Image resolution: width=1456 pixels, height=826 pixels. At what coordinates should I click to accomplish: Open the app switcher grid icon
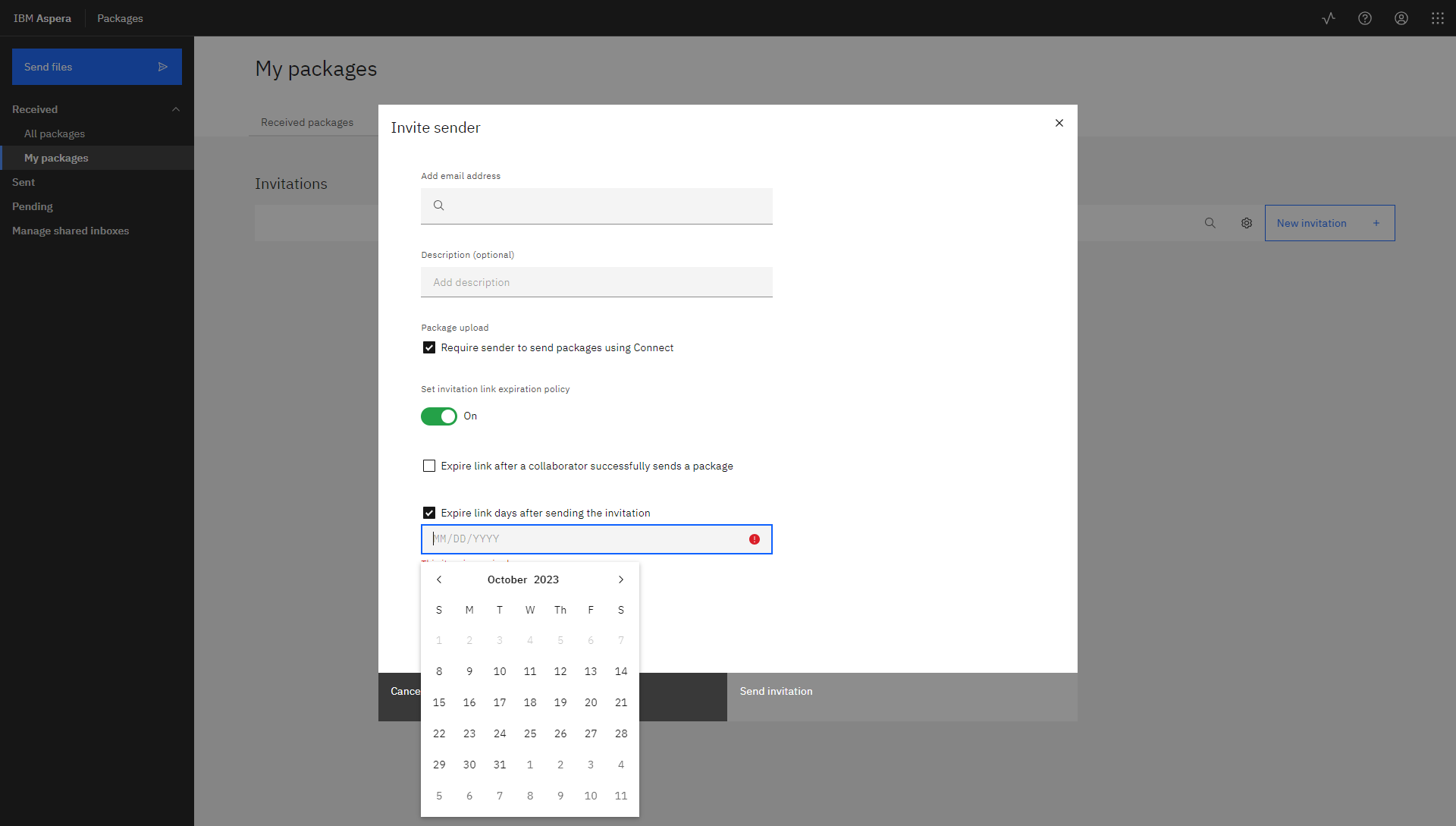pyautogui.click(x=1438, y=18)
